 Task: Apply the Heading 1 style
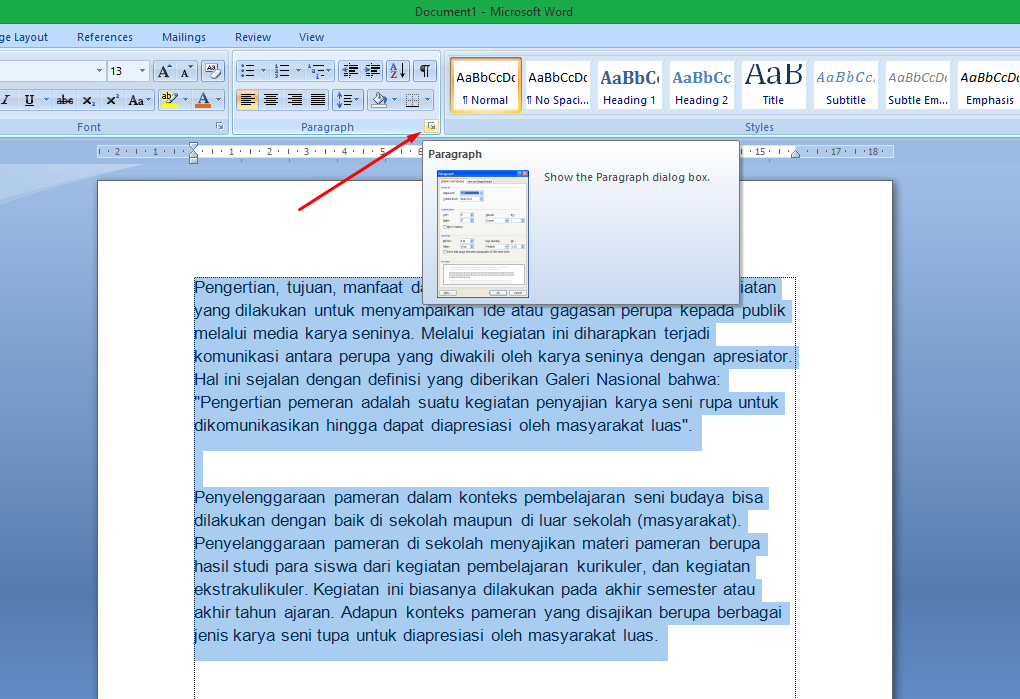click(629, 84)
